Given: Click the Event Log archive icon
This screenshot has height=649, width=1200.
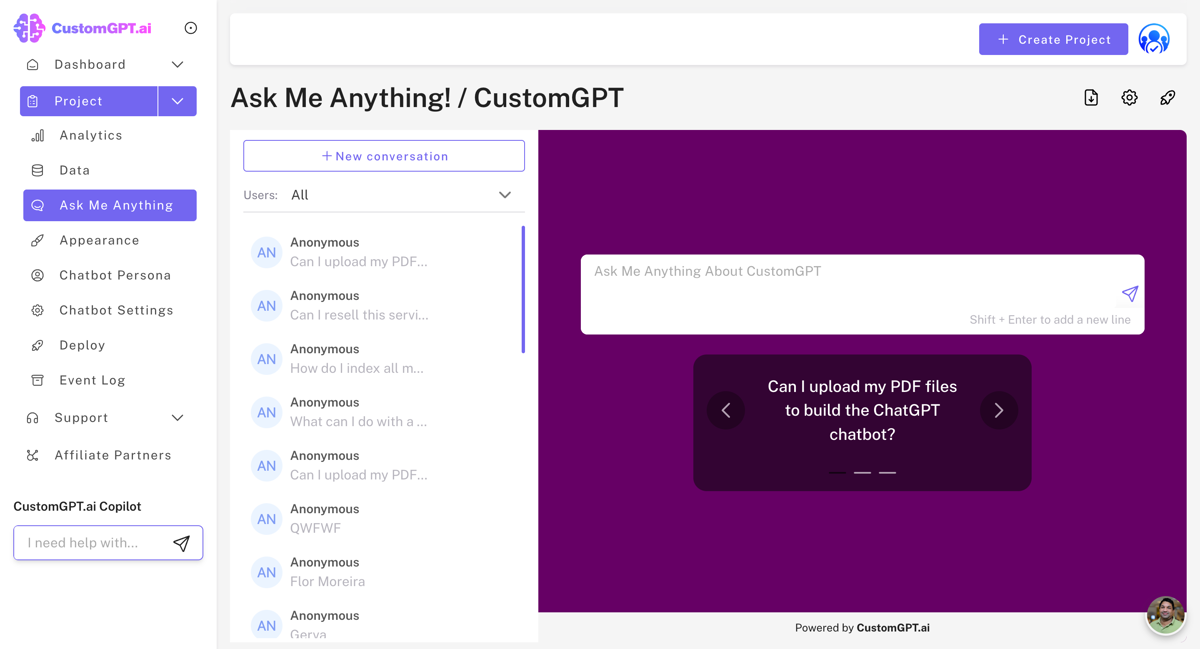Looking at the screenshot, I should coord(38,380).
